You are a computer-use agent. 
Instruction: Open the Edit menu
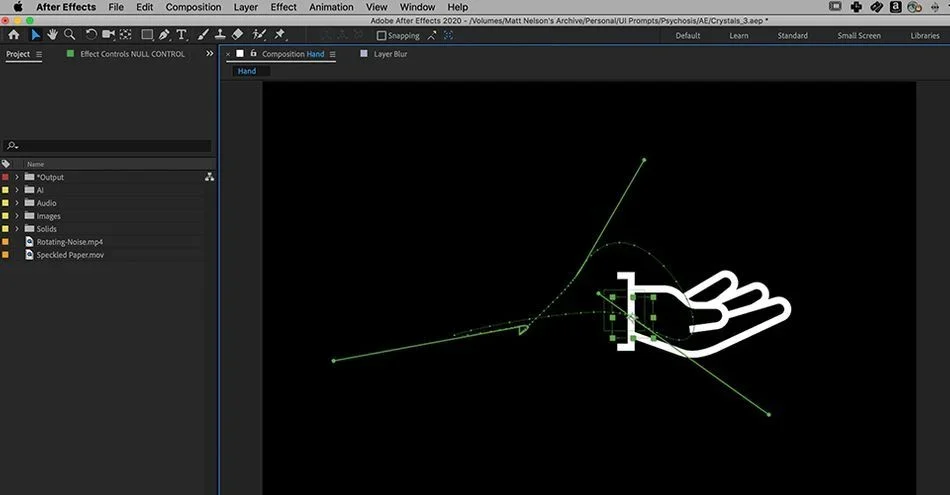pos(144,7)
